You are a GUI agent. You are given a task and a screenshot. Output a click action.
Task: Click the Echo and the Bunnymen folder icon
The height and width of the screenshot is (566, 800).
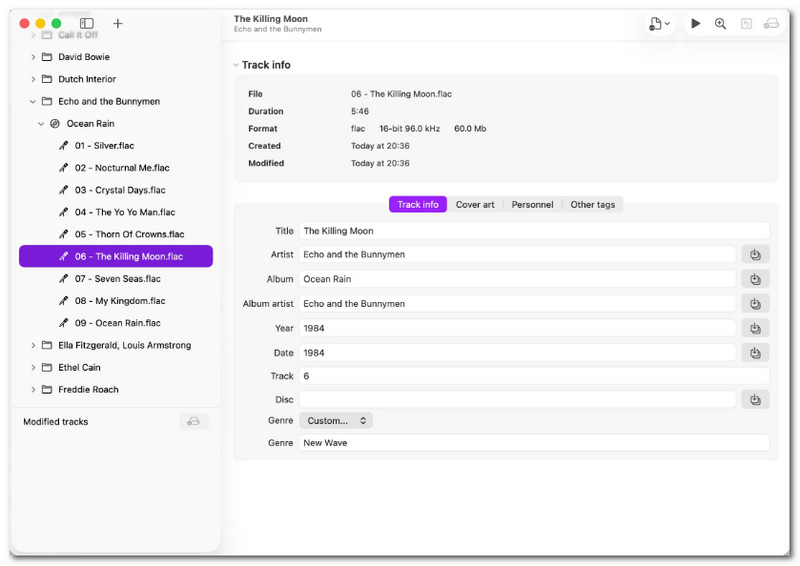47,101
